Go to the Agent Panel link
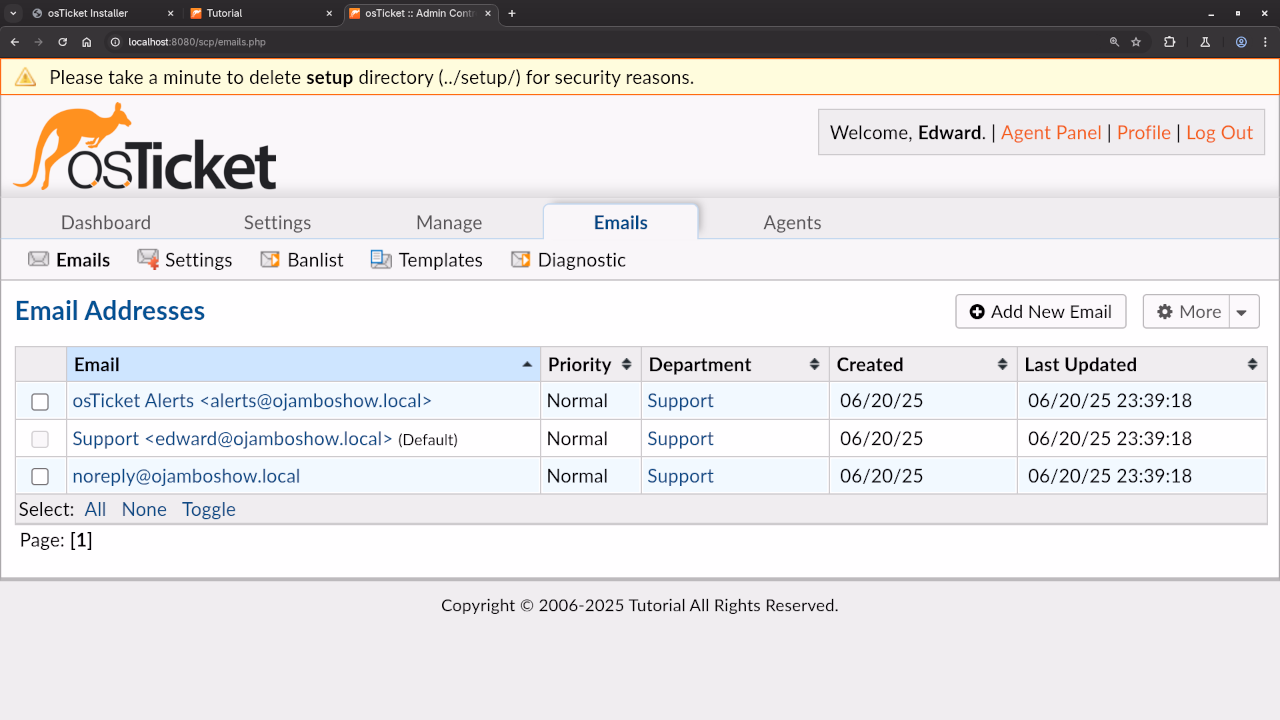 coord(1051,133)
